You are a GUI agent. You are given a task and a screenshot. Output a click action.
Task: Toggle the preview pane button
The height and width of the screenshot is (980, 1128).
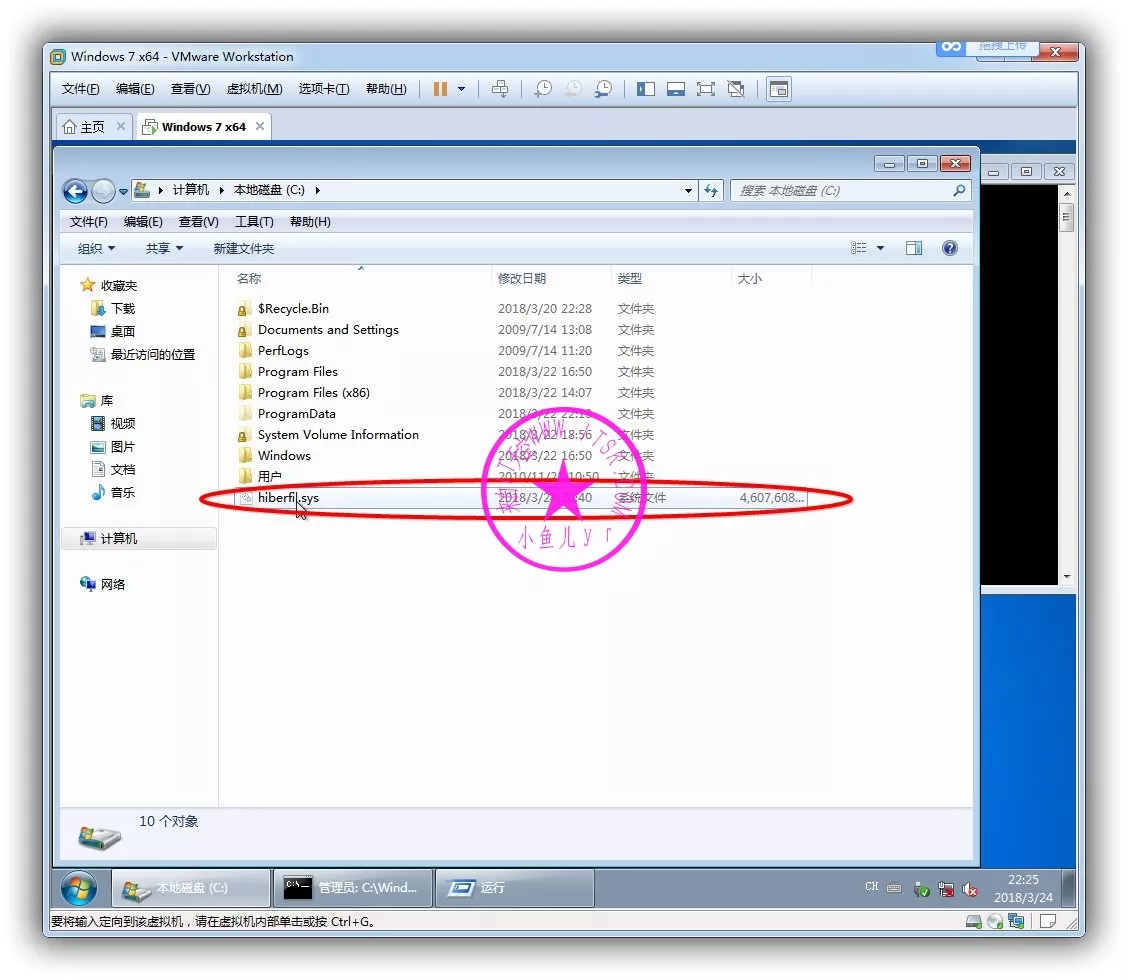914,248
